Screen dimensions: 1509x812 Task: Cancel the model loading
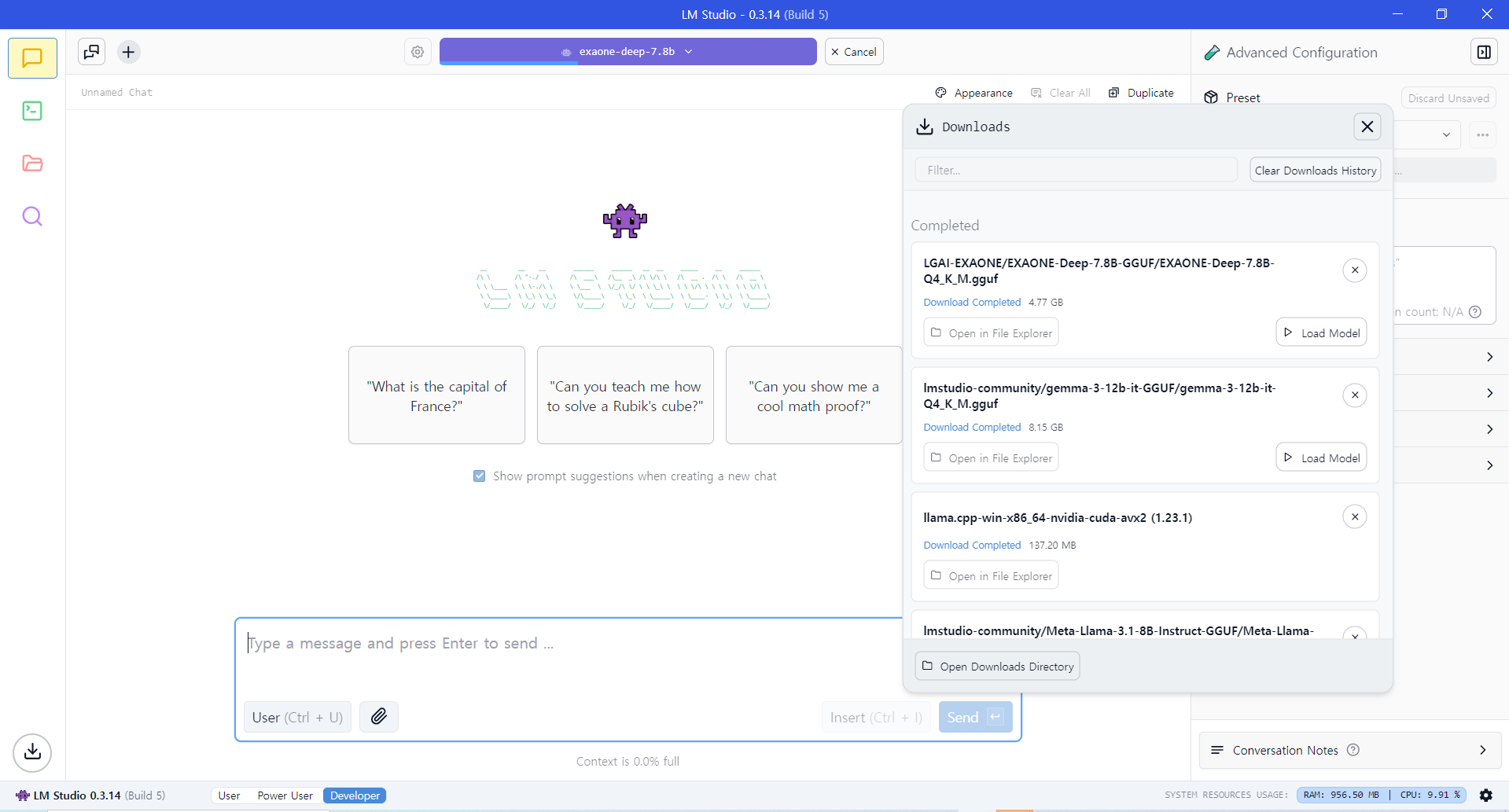point(854,52)
